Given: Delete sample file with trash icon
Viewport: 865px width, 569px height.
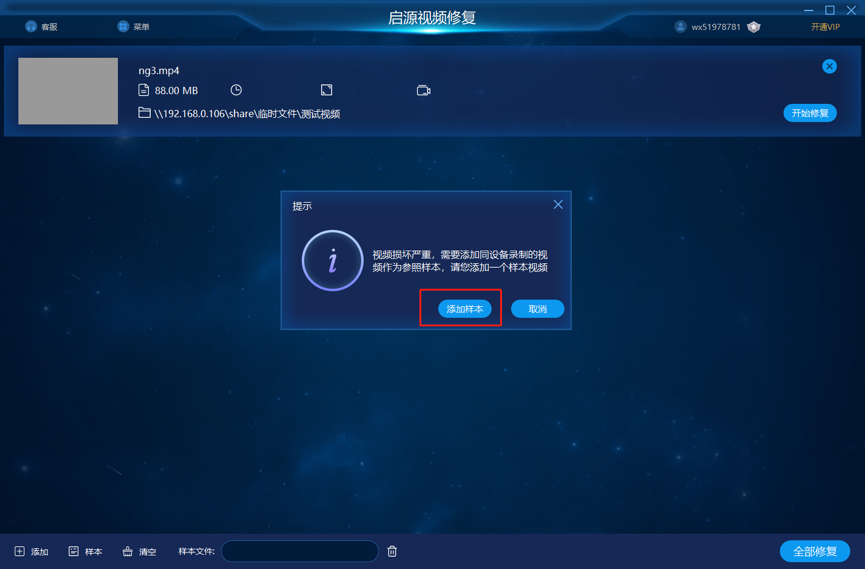Looking at the screenshot, I should coord(392,551).
